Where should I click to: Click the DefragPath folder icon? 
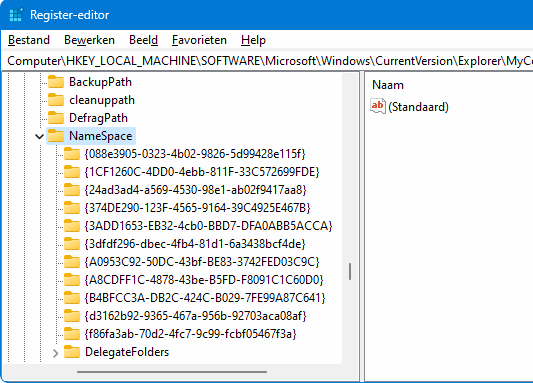pyautogui.click(x=56, y=118)
